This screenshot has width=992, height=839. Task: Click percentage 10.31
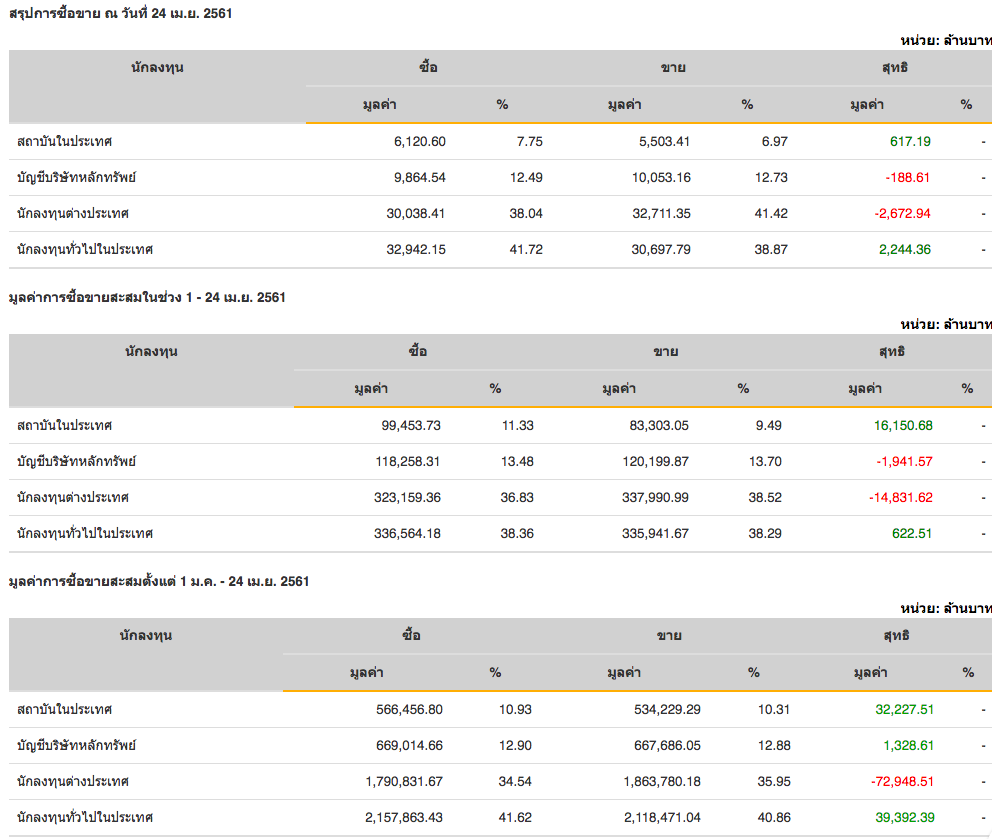tap(774, 710)
